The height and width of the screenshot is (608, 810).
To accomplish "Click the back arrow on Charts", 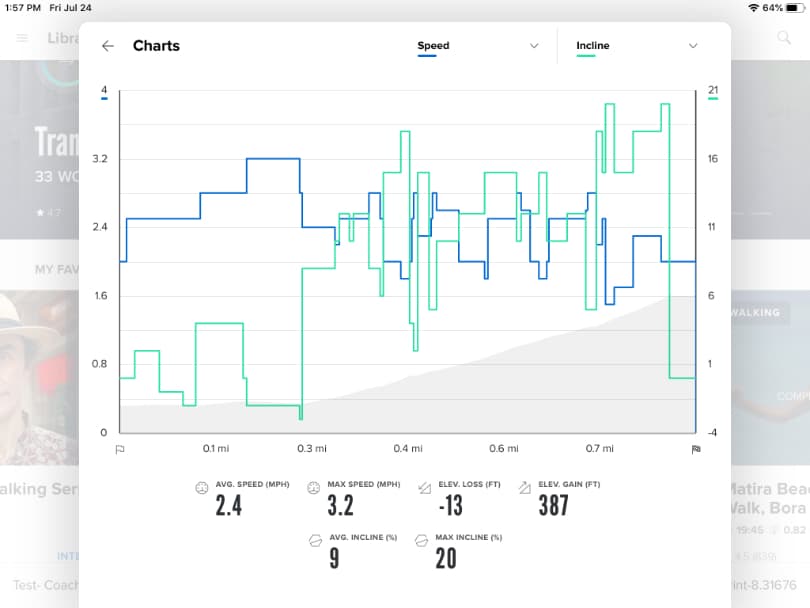I will click(x=107, y=46).
